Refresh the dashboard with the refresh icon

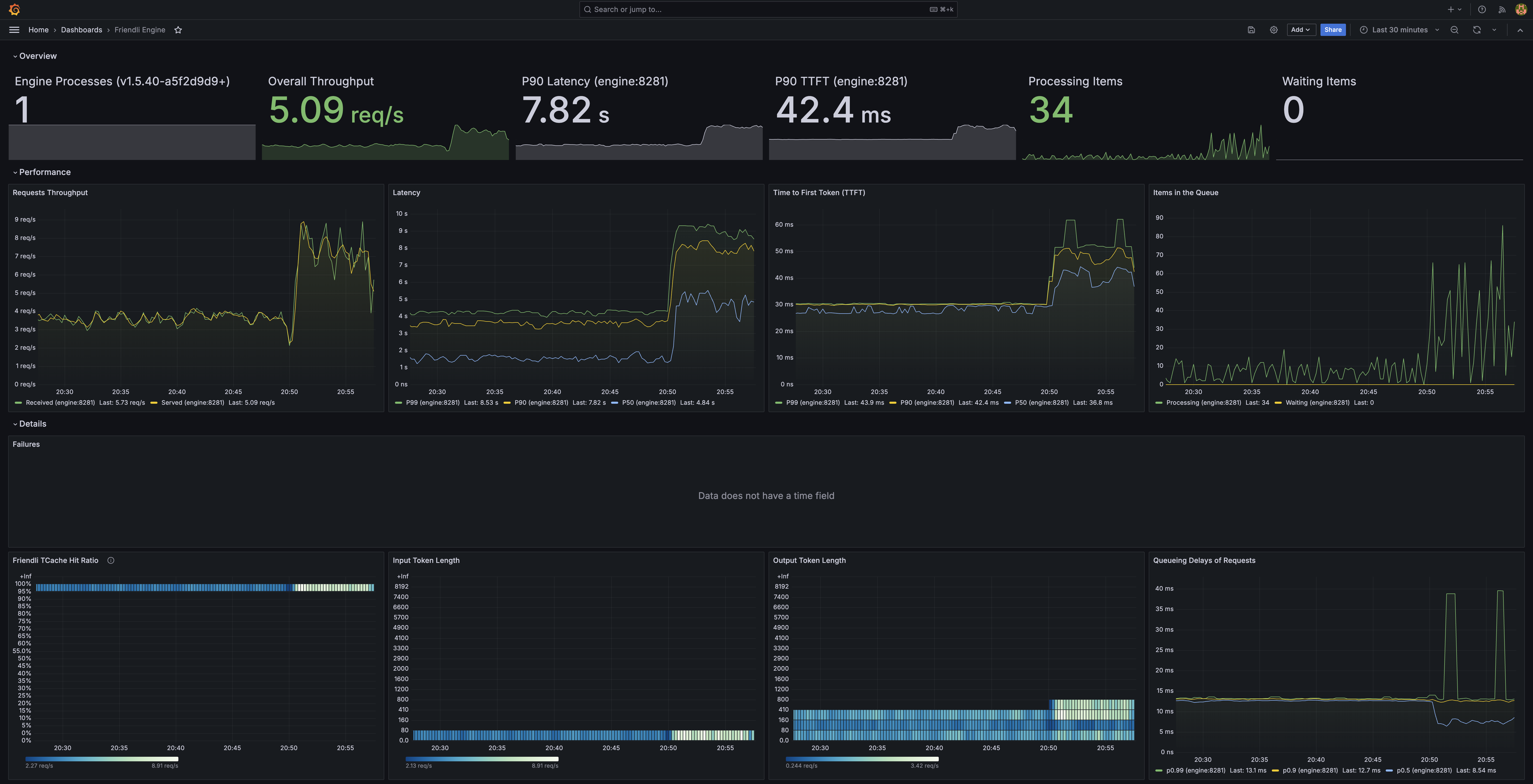pyautogui.click(x=1476, y=30)
